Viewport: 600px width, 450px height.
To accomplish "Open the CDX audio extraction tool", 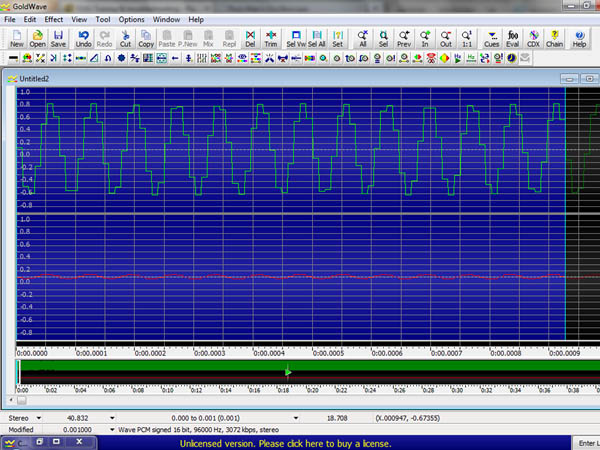I will click(x=534, y=39).
